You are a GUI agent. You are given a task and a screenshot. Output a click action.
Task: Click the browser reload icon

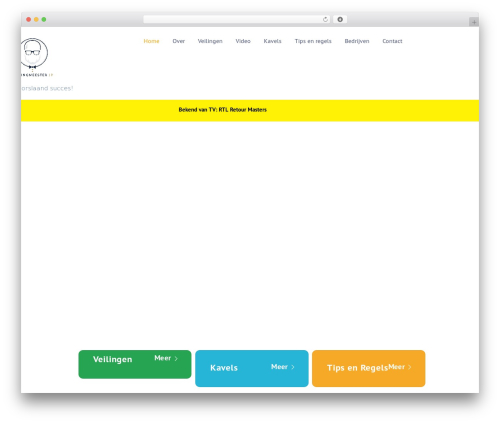click(x=325, y=19)
